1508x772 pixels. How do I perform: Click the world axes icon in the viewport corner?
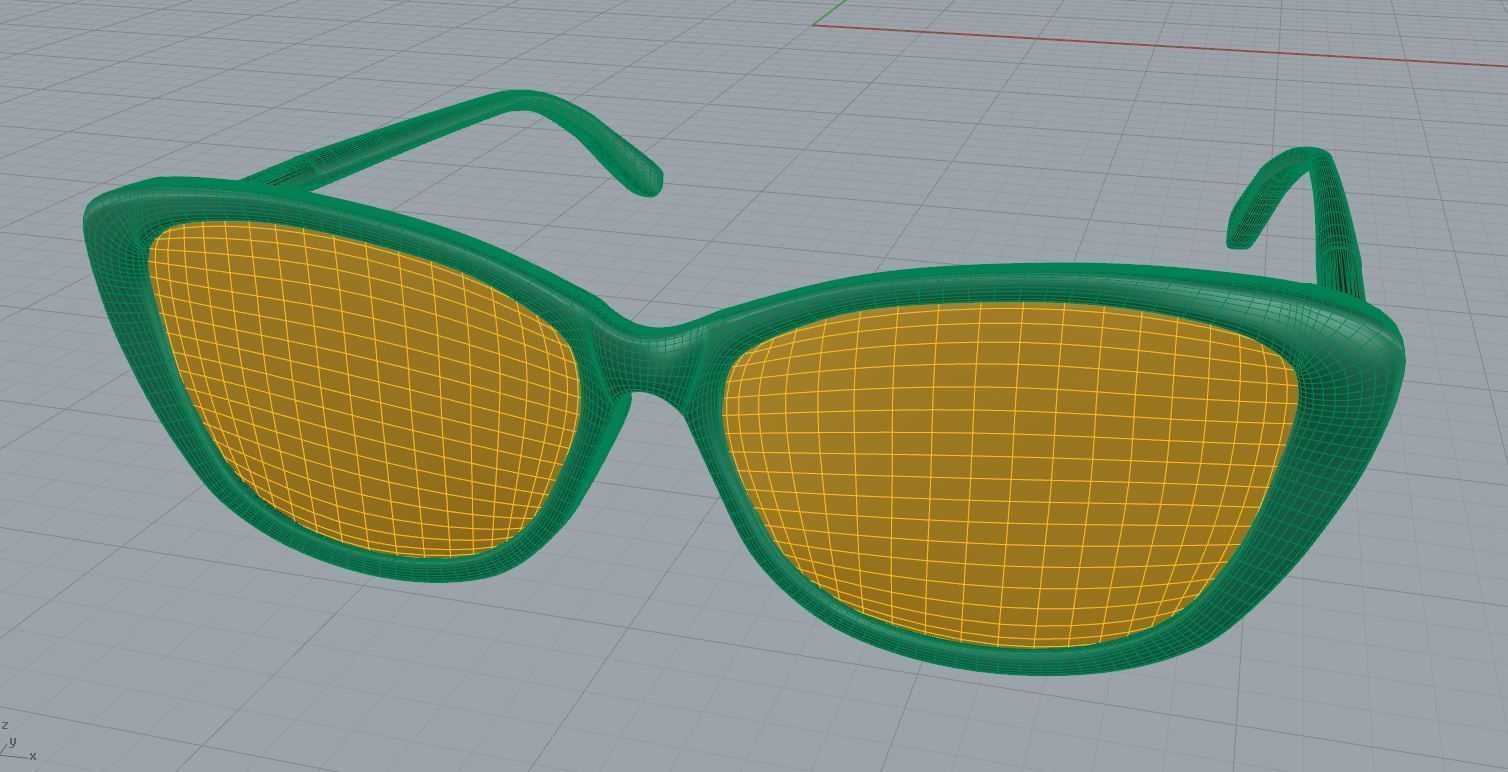pos(18,743)
